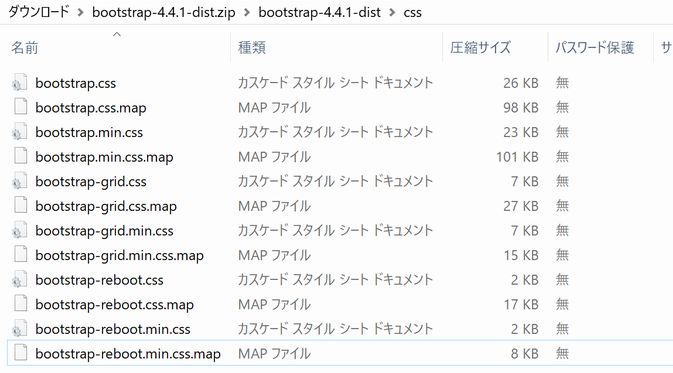The width and height of the screenshot is (673, 373).
Task: Click the 17 KB compressed size value
Action: tap(521, 304)
